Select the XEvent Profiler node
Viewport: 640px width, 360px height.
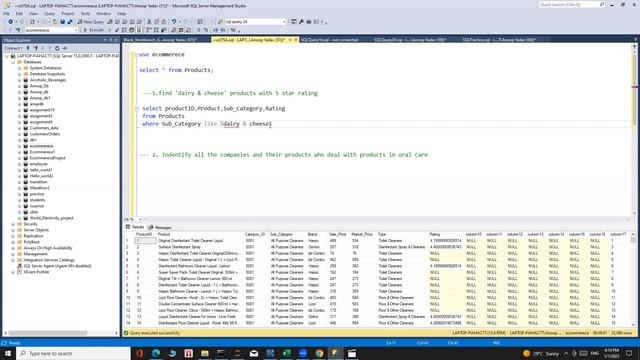click(x=36, y=272)
